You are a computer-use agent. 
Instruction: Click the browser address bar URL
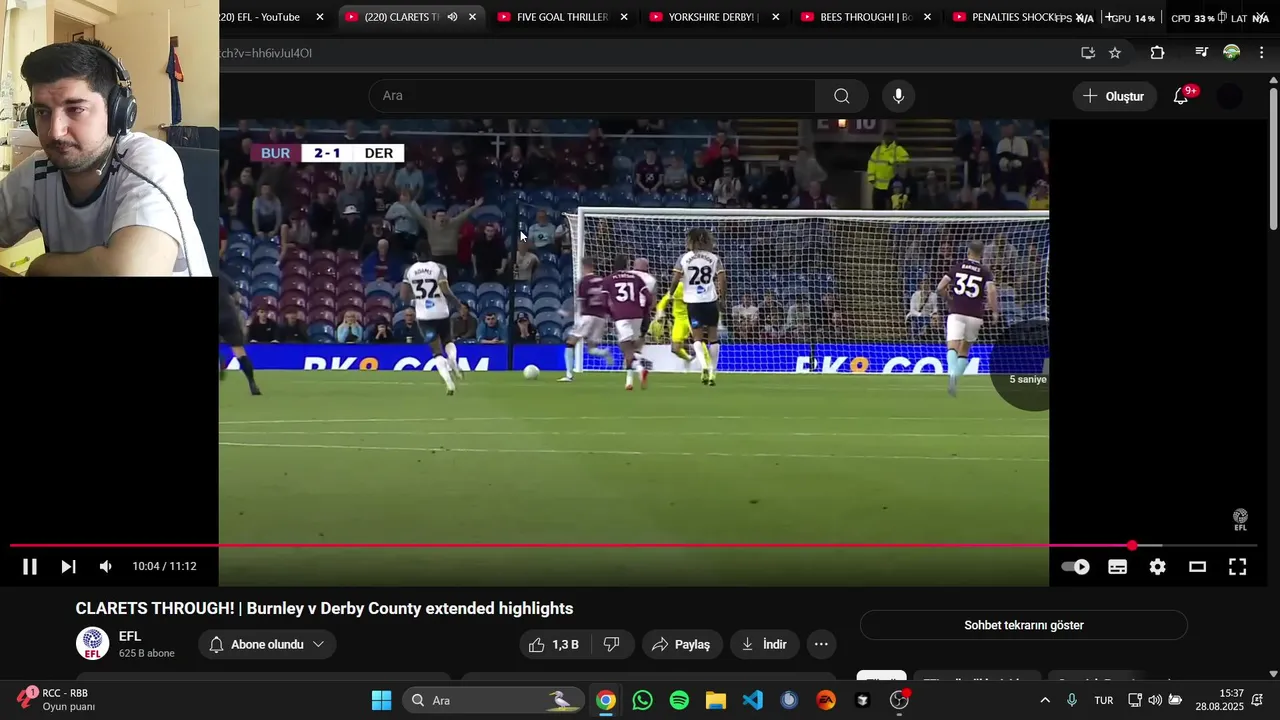pos(266,53)
